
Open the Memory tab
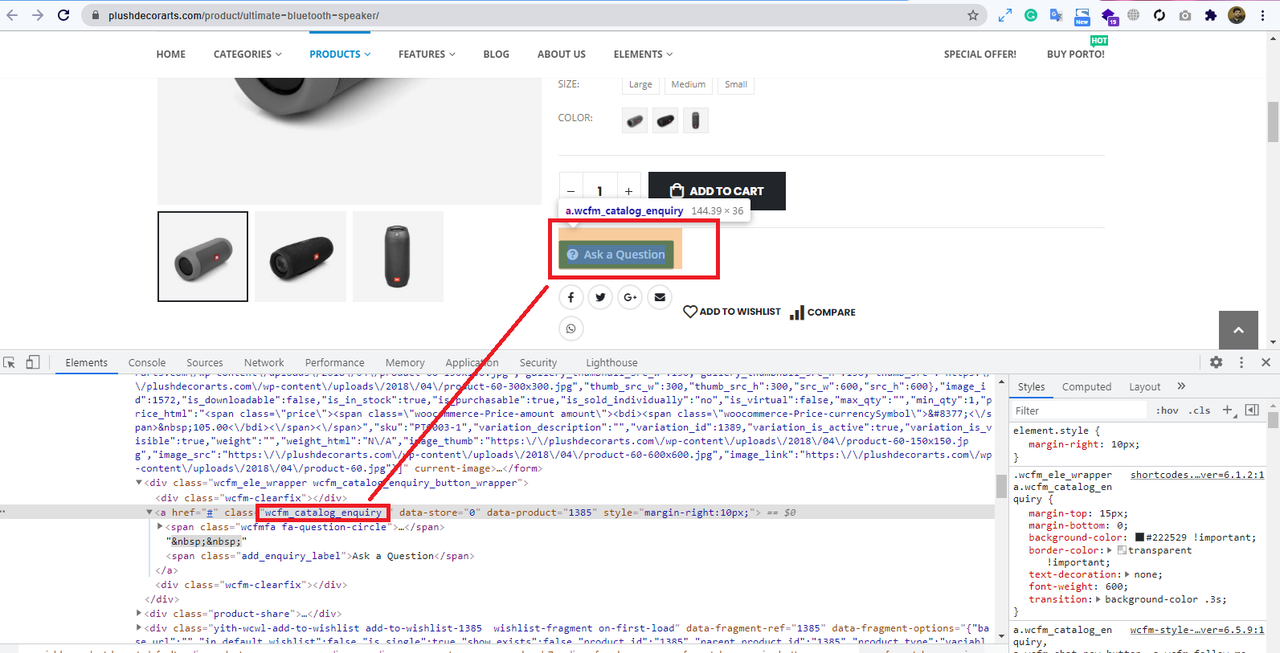[x=405, y=363]
